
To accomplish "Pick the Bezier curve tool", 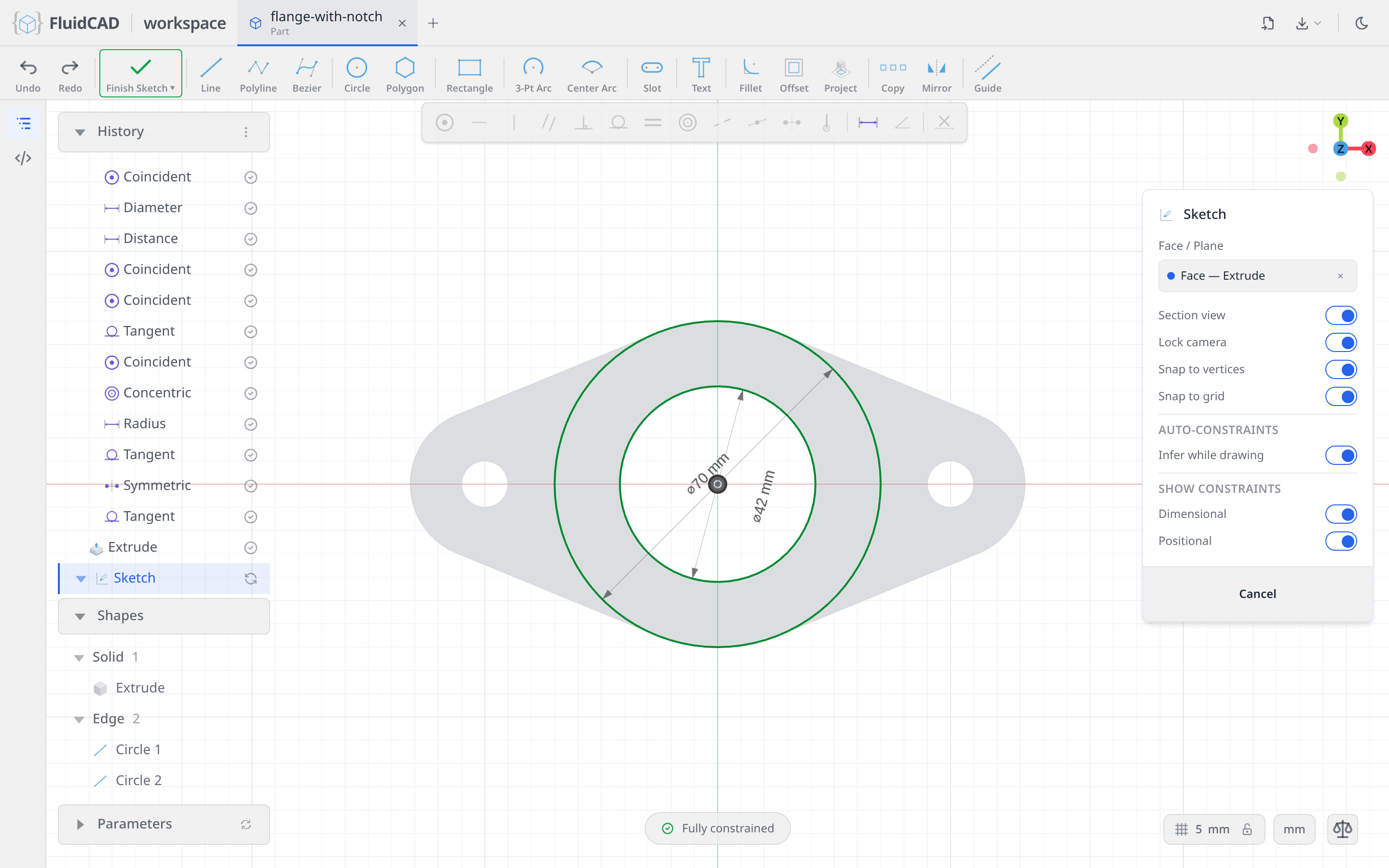I will 307,75.
